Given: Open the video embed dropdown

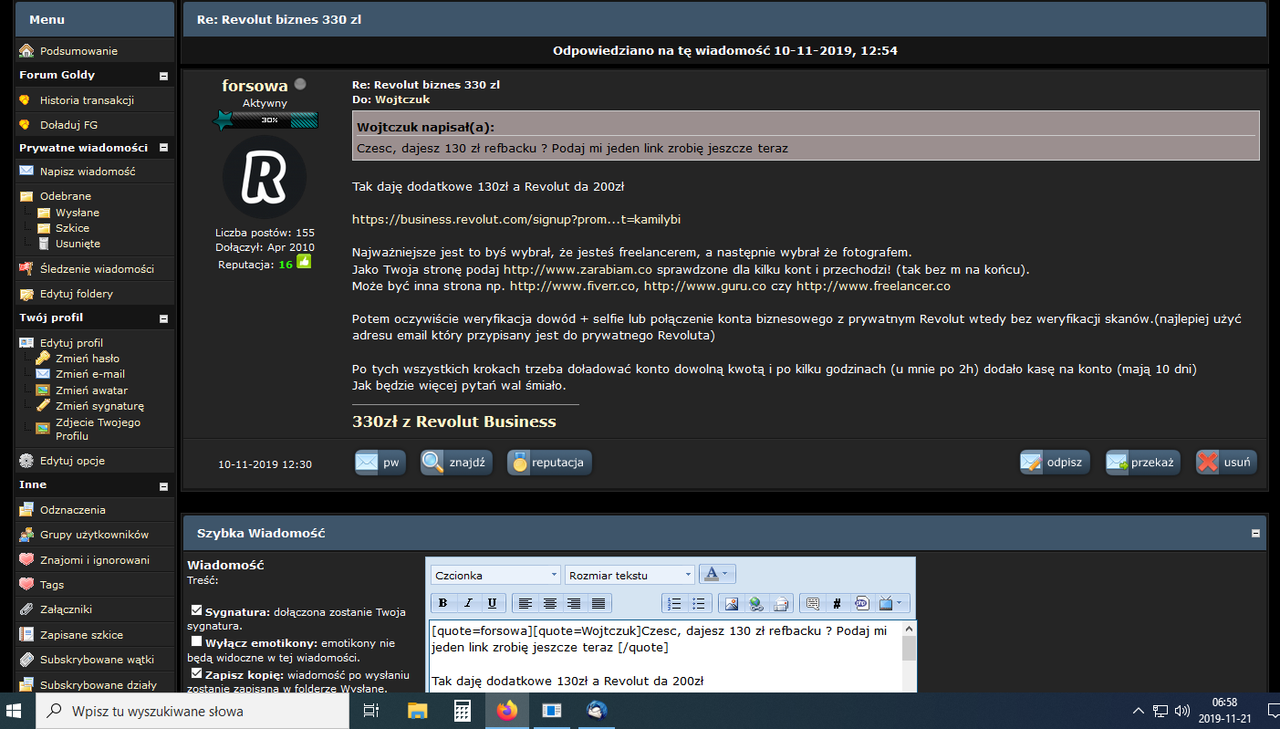Looking at the screenshot, I should coord(890,603).
